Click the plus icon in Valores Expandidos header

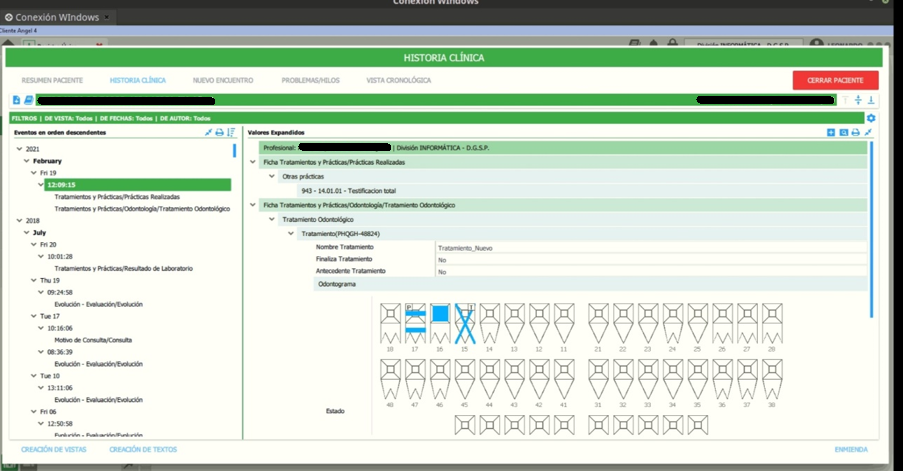pos(831,132)
